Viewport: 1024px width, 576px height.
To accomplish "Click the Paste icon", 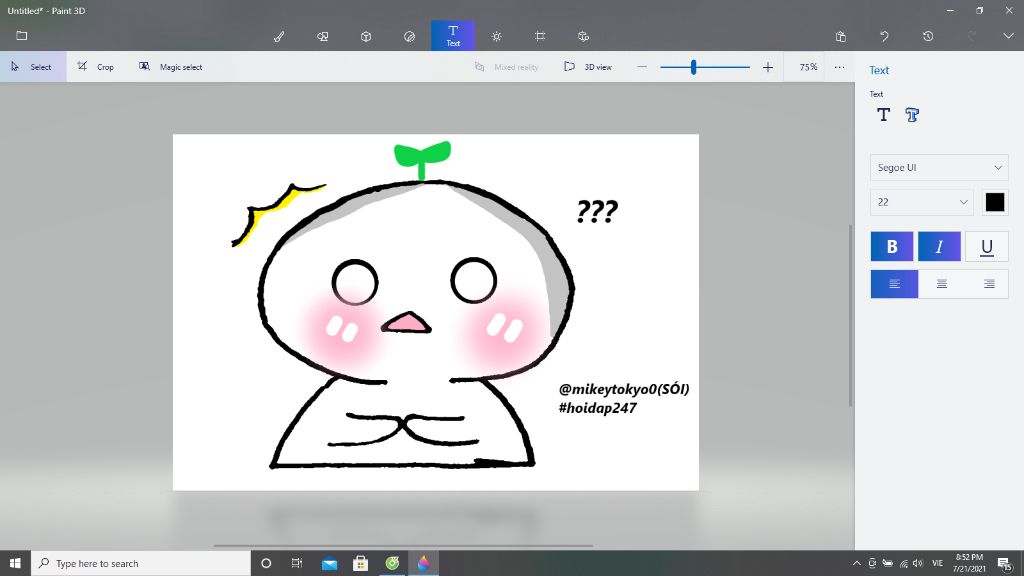I will coord(840,37).
